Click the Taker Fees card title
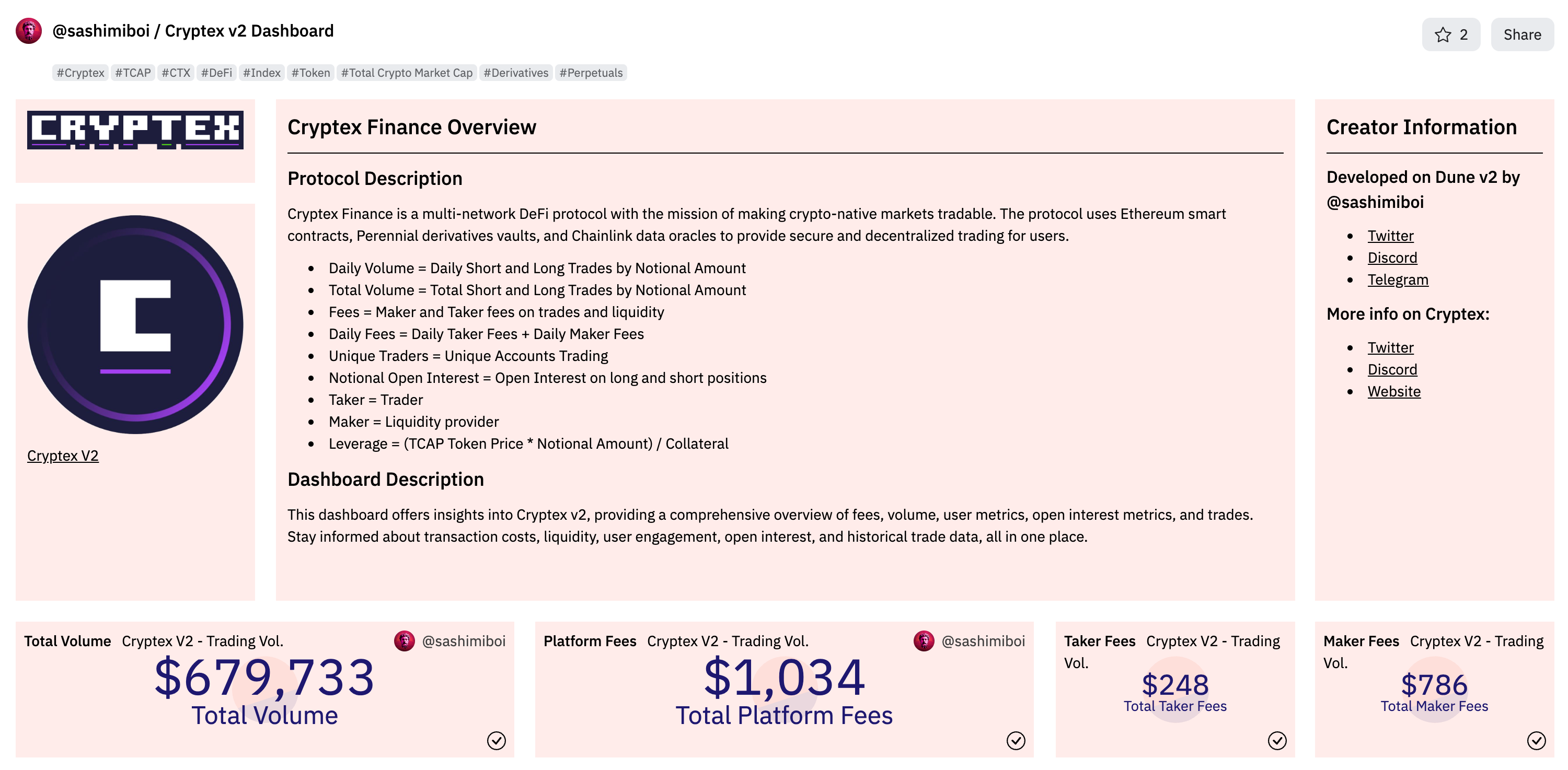Screen dimensions: 1568x770 pos(1099,641)
